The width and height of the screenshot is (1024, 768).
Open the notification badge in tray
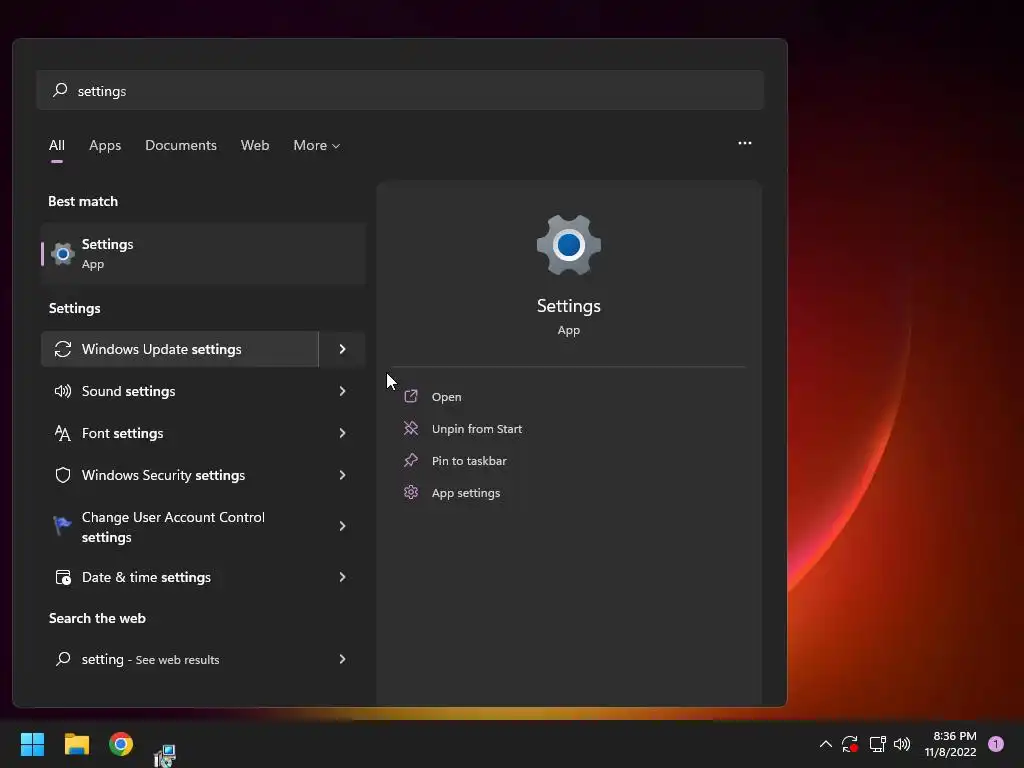click(996, 744)
